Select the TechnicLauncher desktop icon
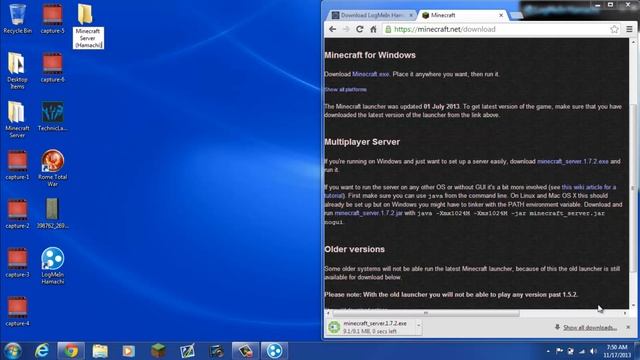This screenshot has height=360, width=640. coord(53,116)
